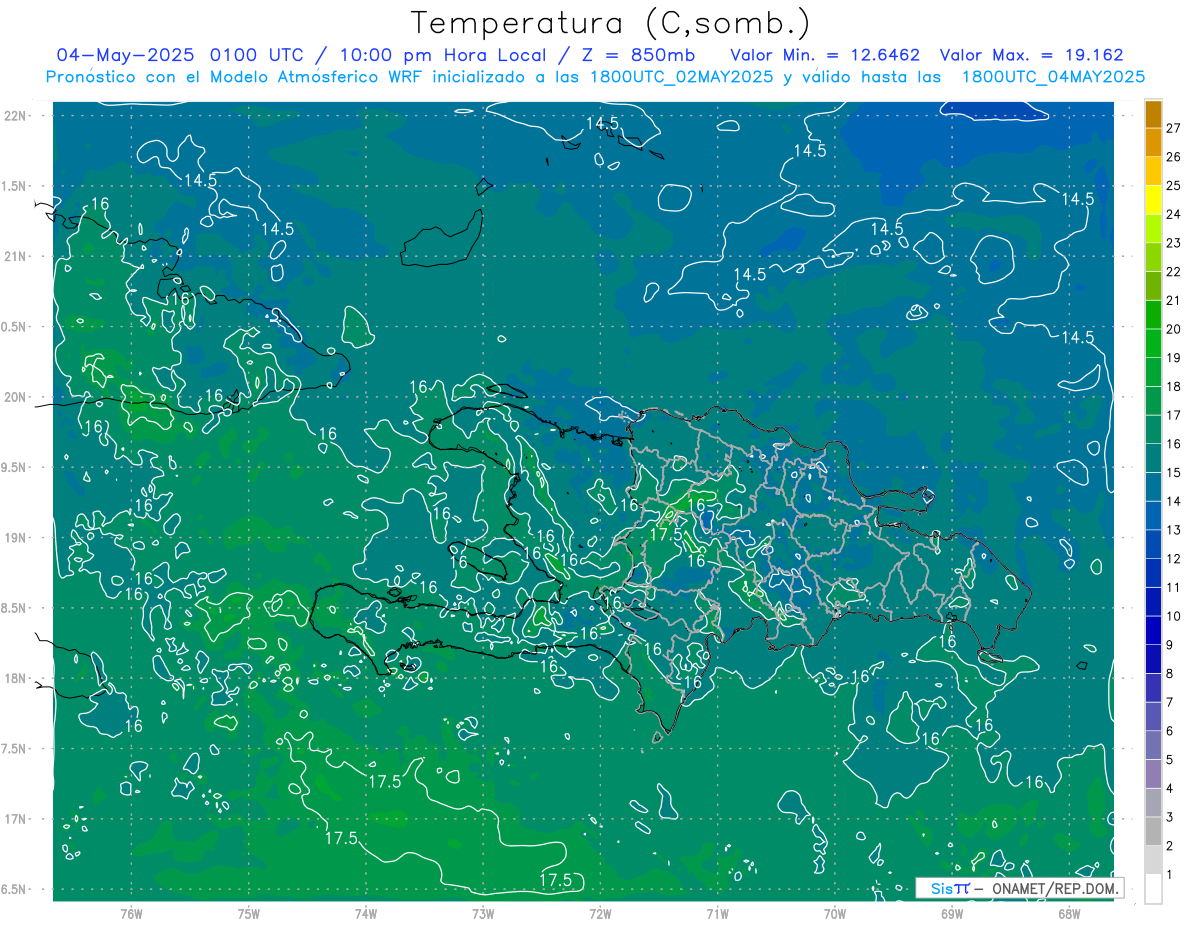Click the green legend swatch between 19 and 20

coord(1153,344)
